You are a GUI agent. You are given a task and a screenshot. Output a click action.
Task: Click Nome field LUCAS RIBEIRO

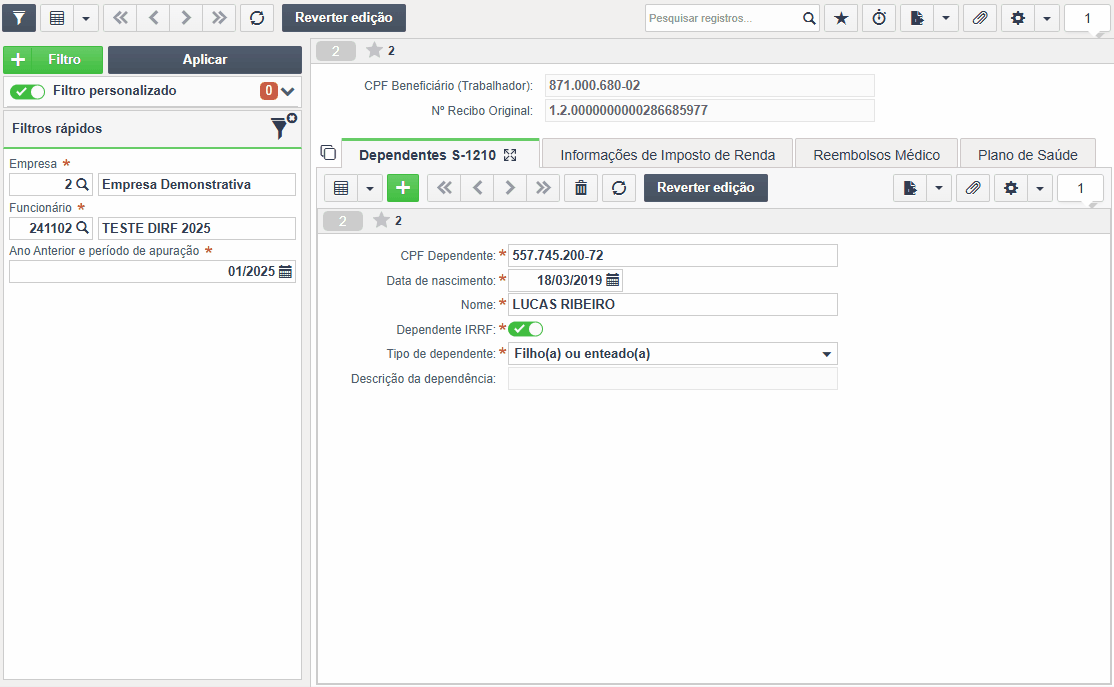[673, 304]
